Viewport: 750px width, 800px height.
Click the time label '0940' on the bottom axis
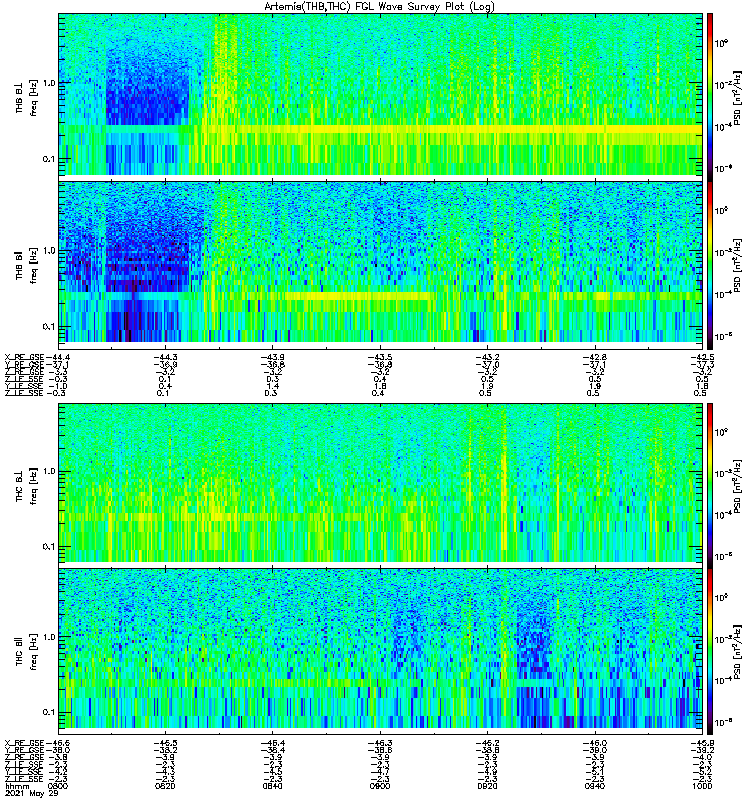click(x=594, y=786)
